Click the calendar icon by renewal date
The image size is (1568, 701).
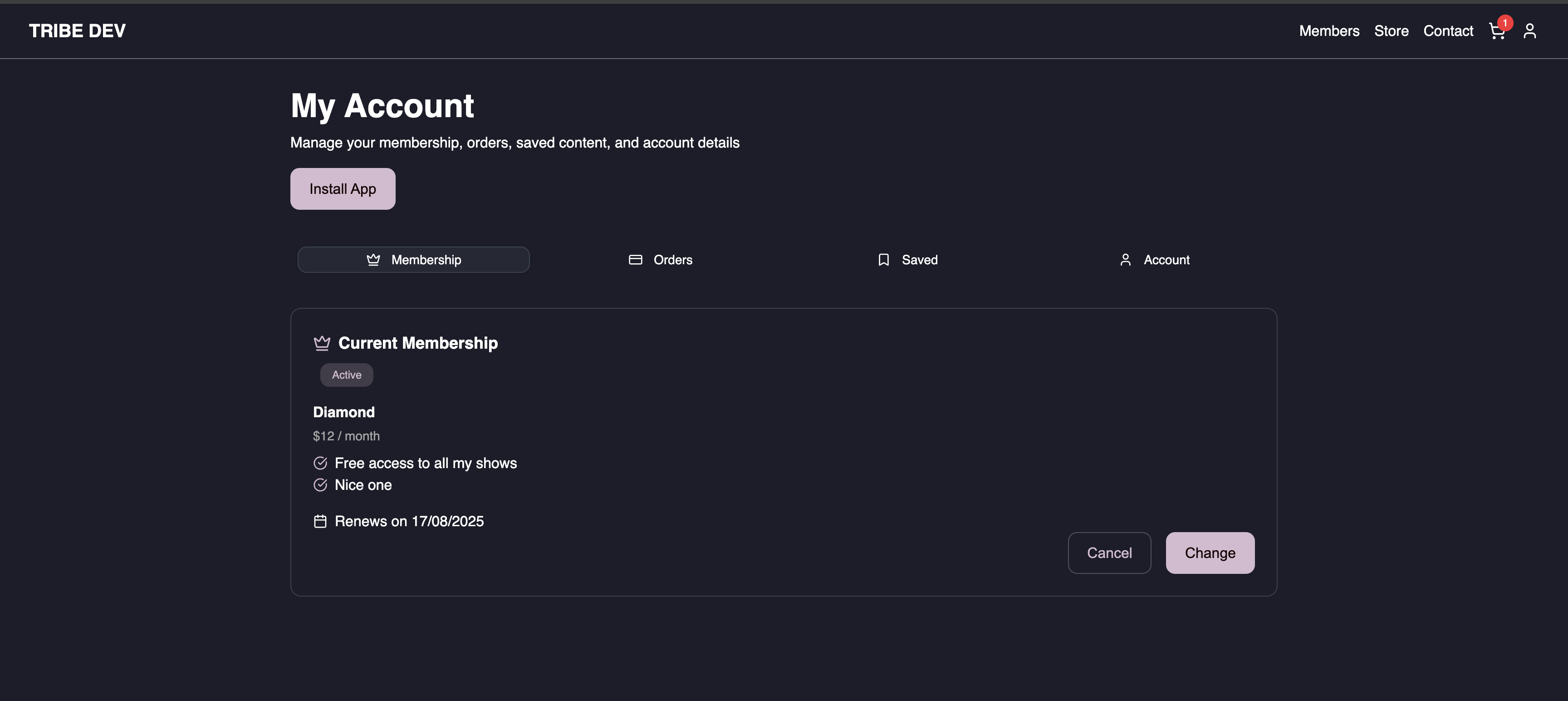pos(319,521)
